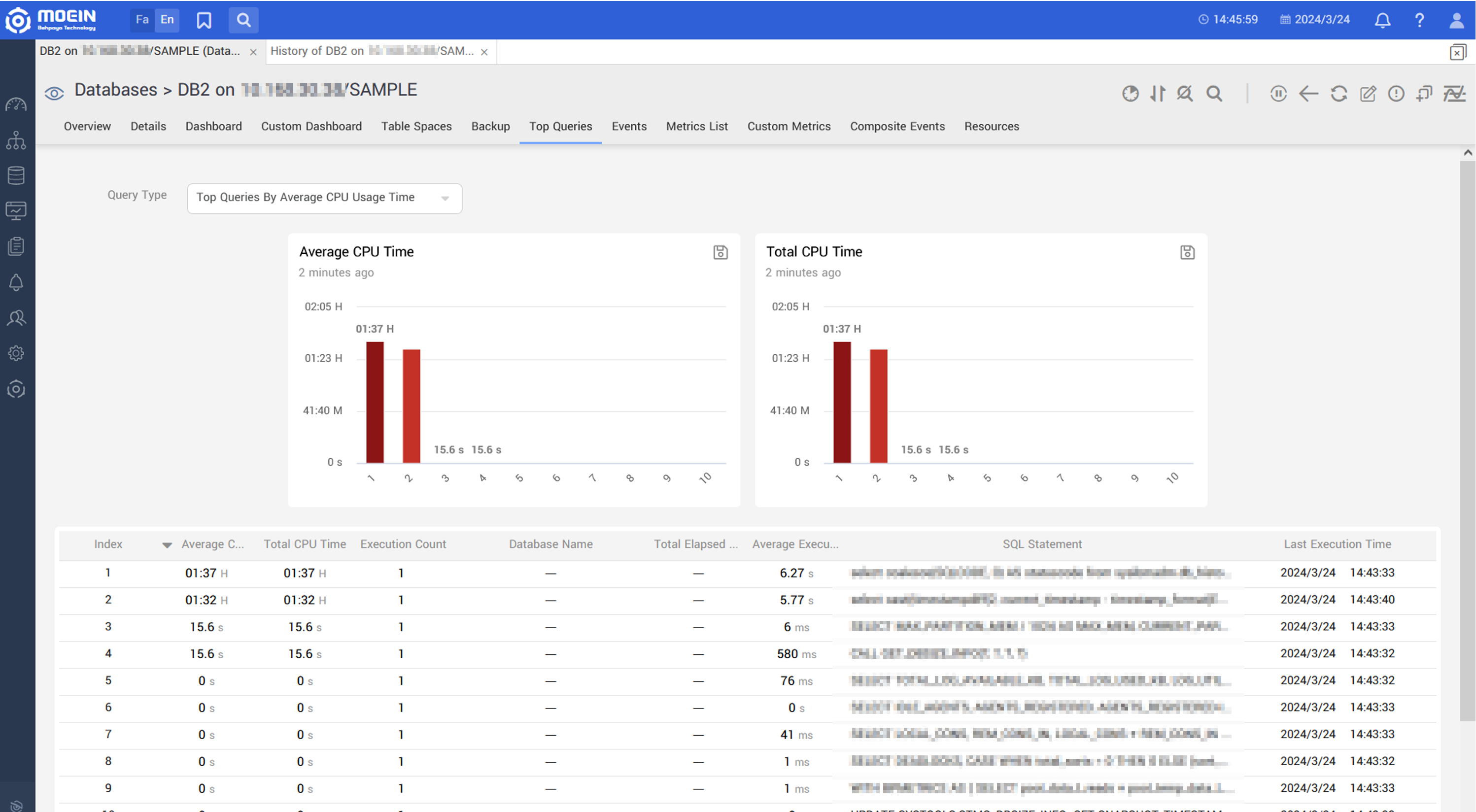This screenshot has width=1476, height=812.
Task: Open the Overview tab
Action: point(87,126)
